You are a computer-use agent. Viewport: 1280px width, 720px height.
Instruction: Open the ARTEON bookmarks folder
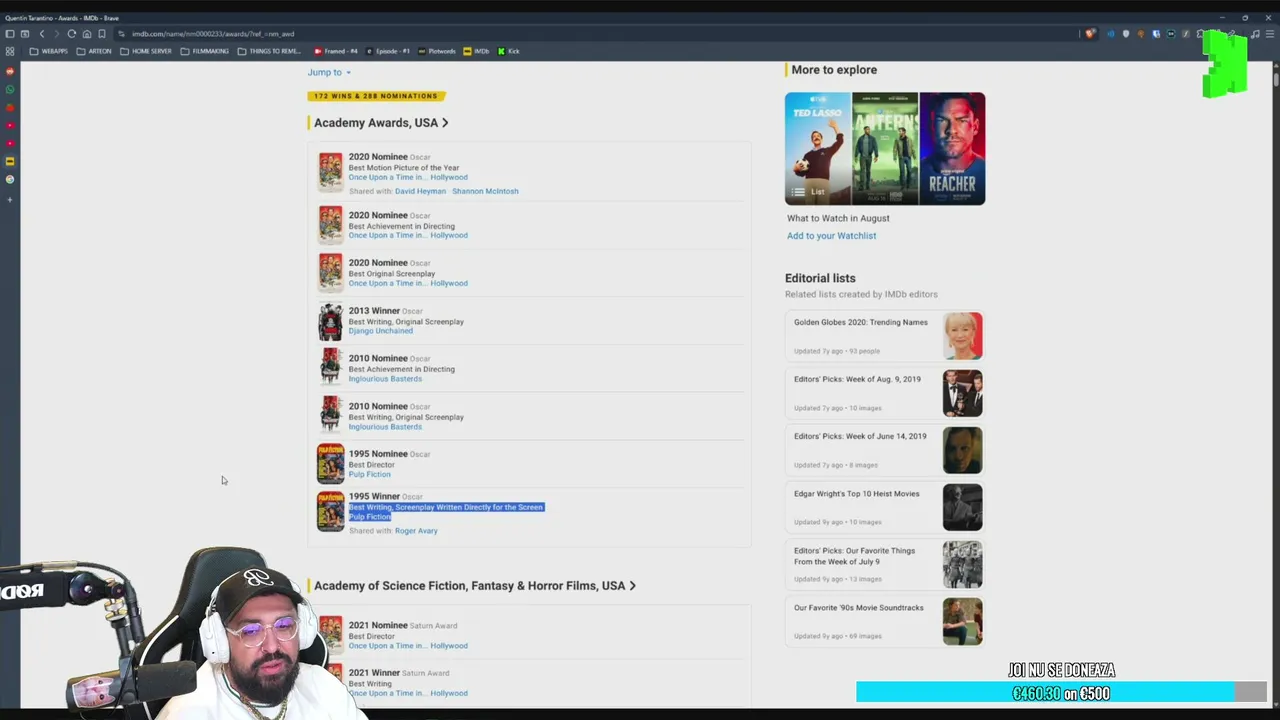point(94,51)
